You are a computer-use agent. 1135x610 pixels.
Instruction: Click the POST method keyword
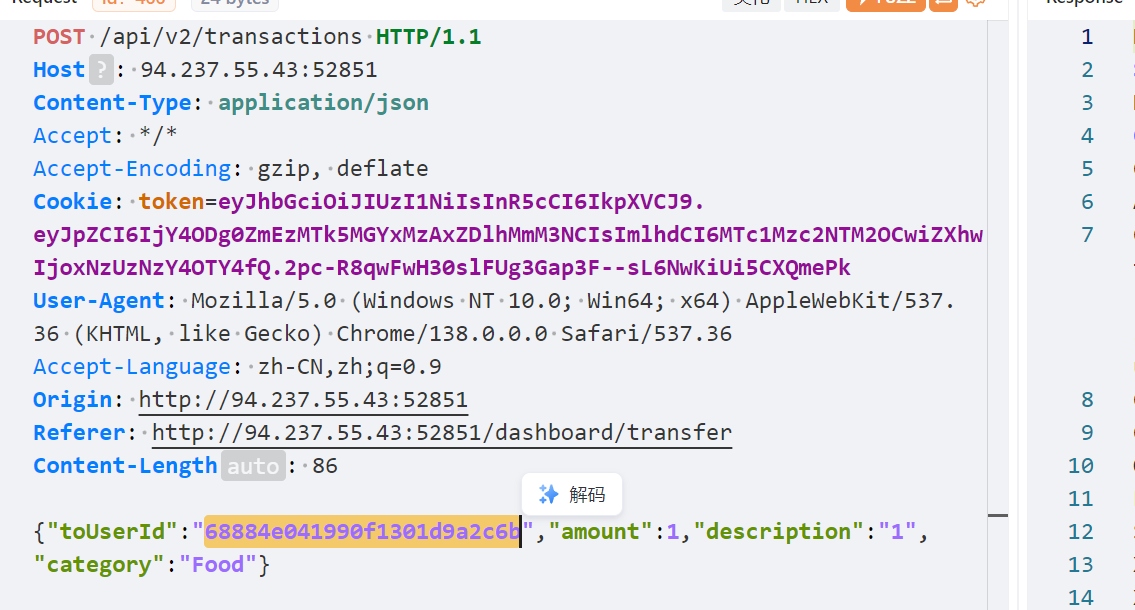click(59, 37)
